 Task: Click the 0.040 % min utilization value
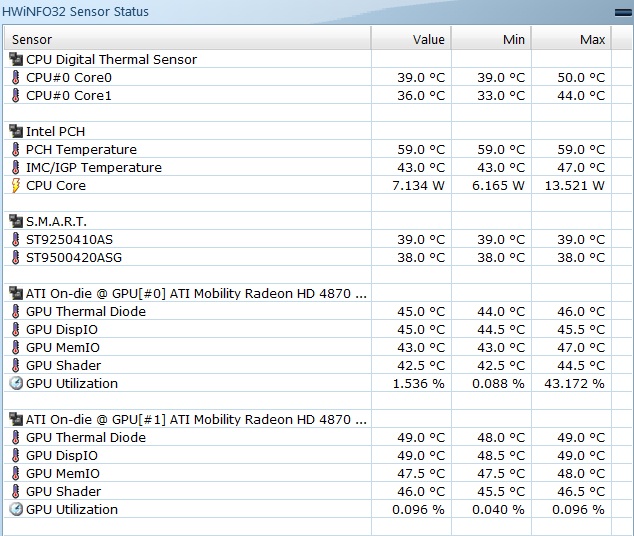point(499,509)
